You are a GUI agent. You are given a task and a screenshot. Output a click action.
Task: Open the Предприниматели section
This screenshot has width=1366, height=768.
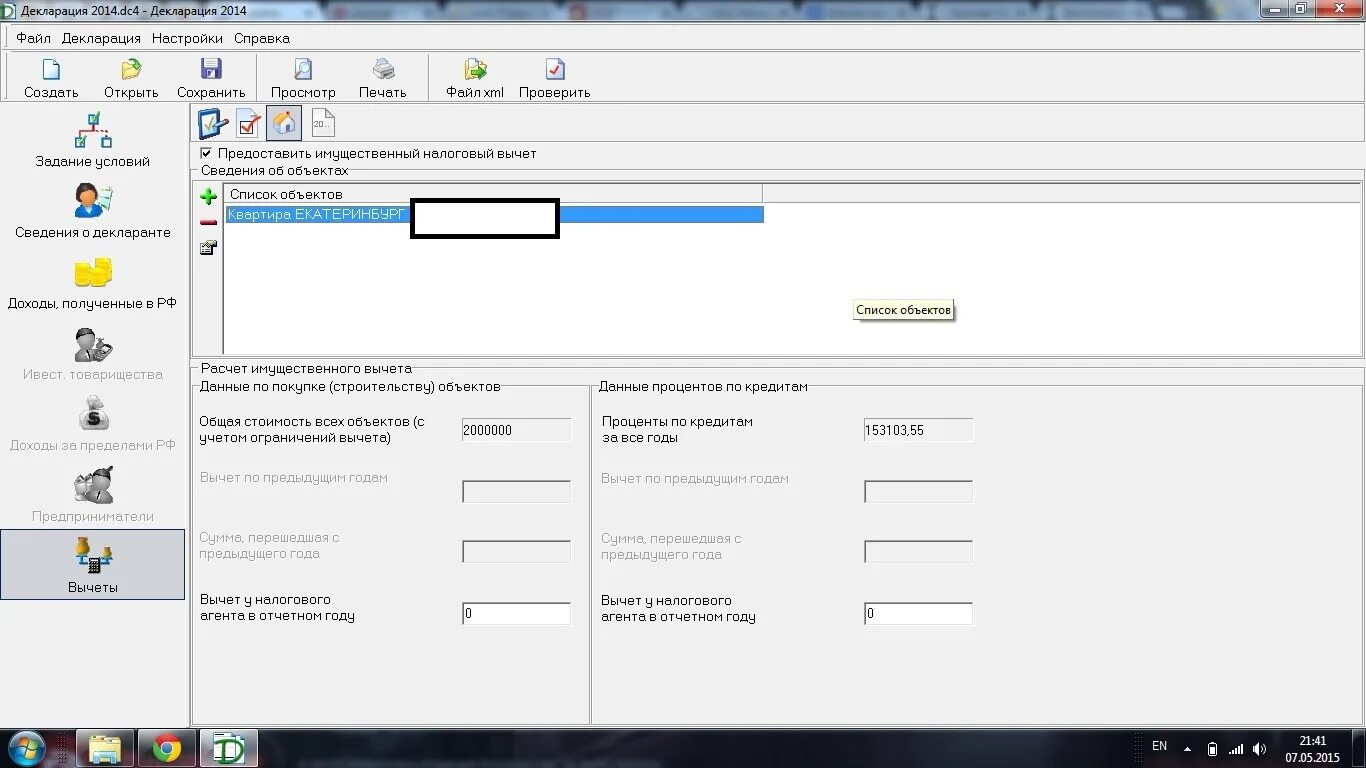pos(93,495)
